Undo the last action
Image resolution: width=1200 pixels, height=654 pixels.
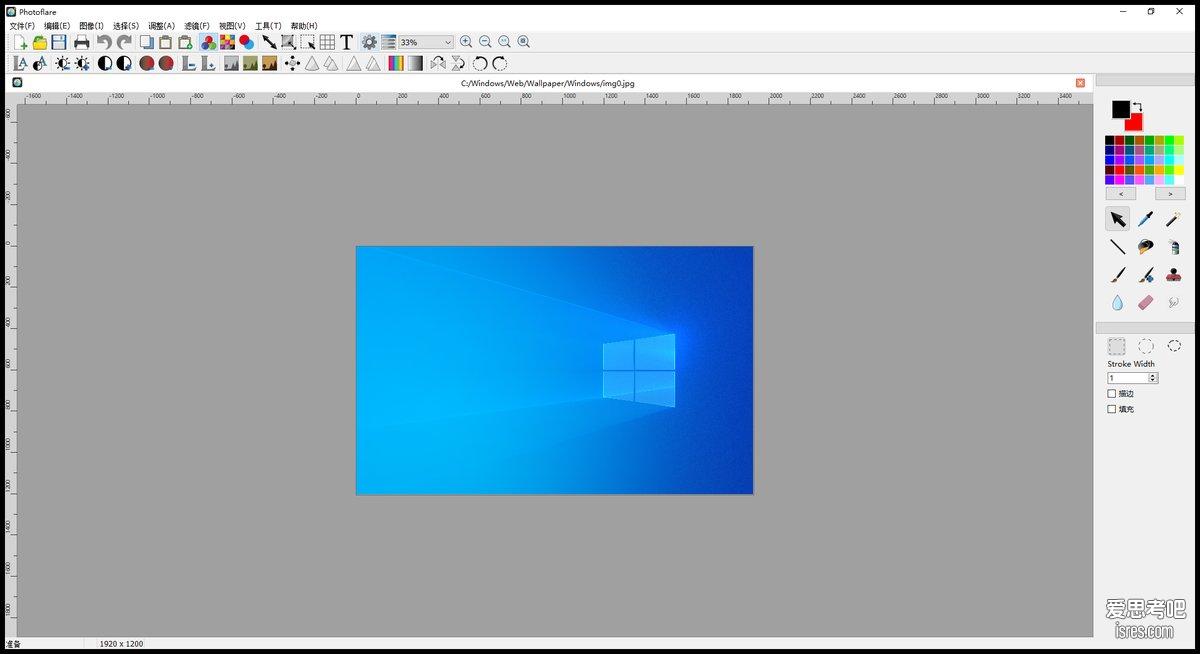coord(104,42)
